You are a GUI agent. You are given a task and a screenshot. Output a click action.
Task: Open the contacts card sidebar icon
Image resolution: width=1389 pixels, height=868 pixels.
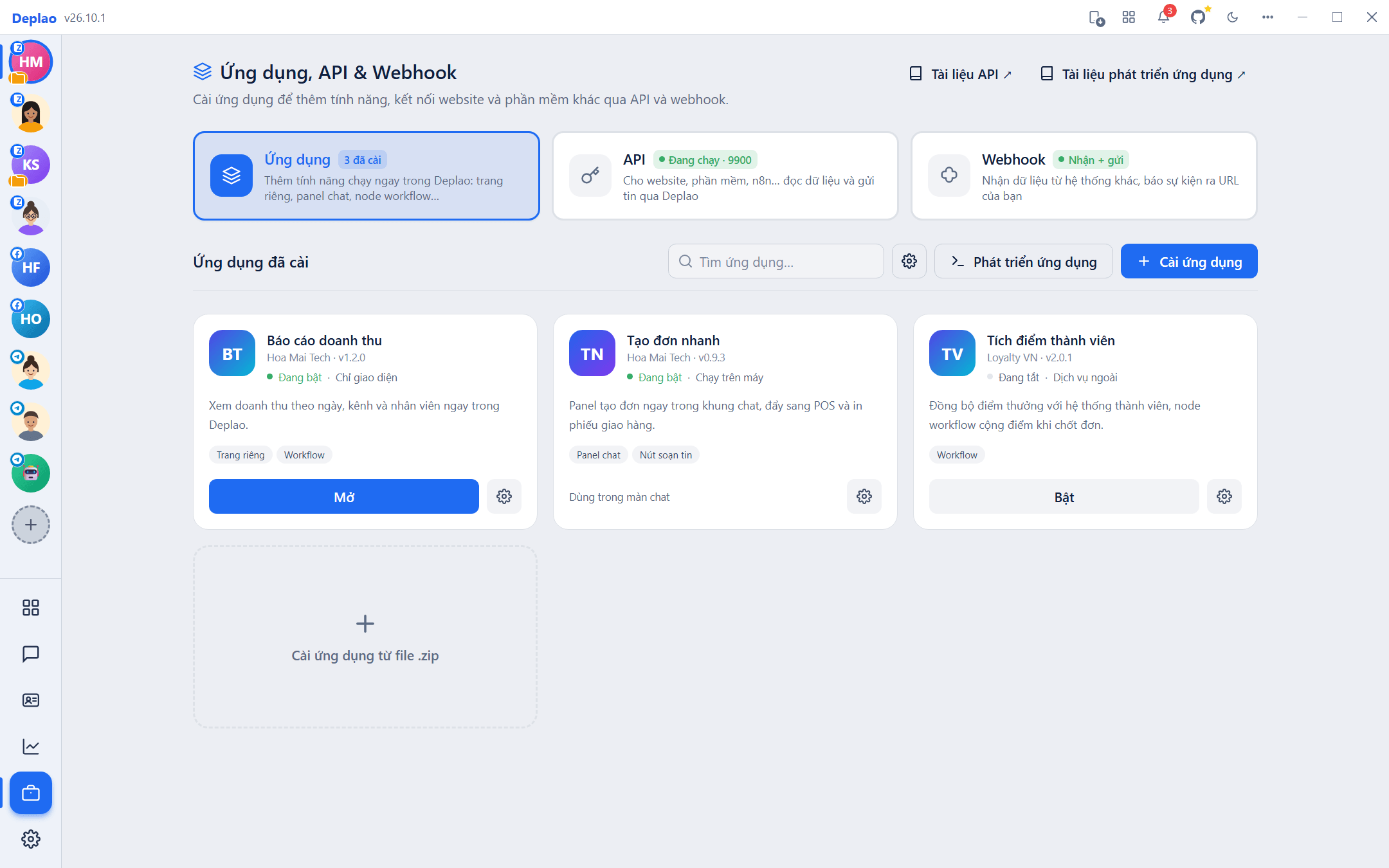click(x=31, y=700)
